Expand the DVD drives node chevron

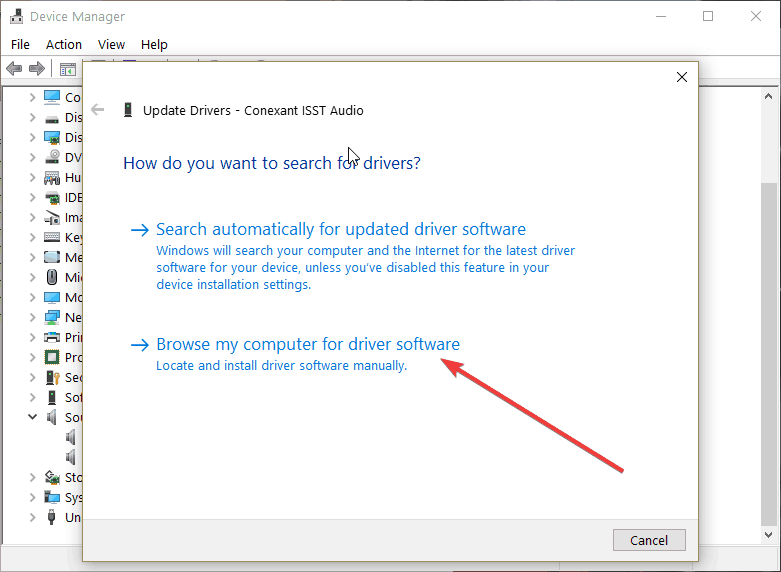point(32,157)
